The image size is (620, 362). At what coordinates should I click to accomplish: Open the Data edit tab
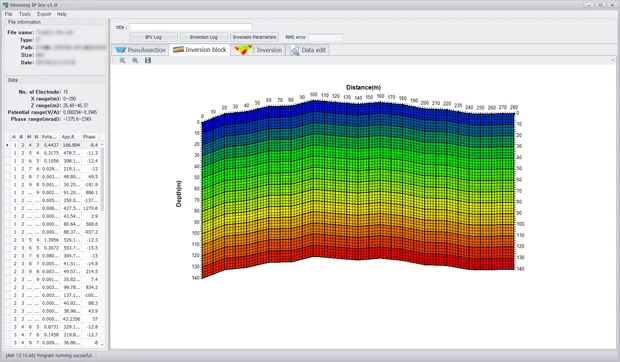tap(308, 50)
